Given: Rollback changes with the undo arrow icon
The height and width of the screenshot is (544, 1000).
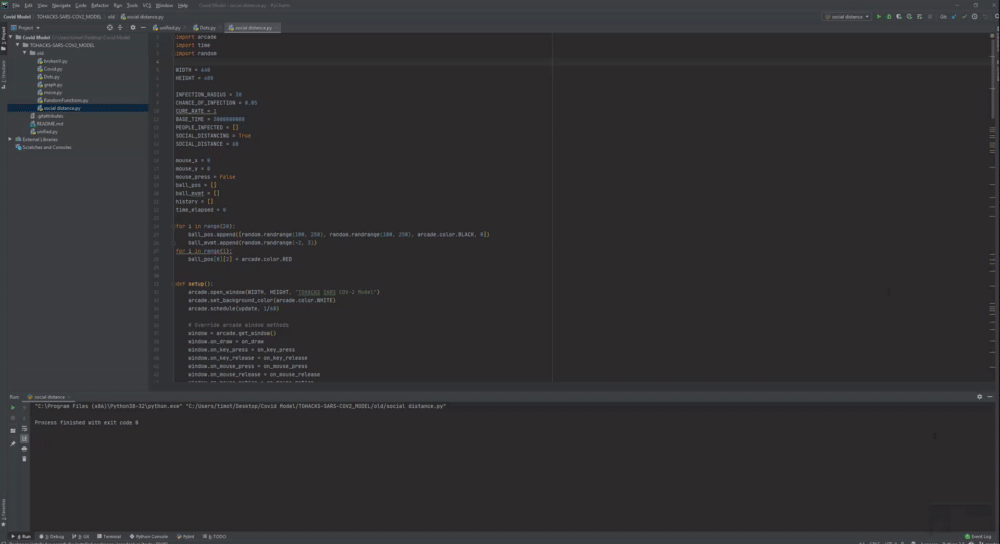Looking at the screenshot, I should pos(985,17).
